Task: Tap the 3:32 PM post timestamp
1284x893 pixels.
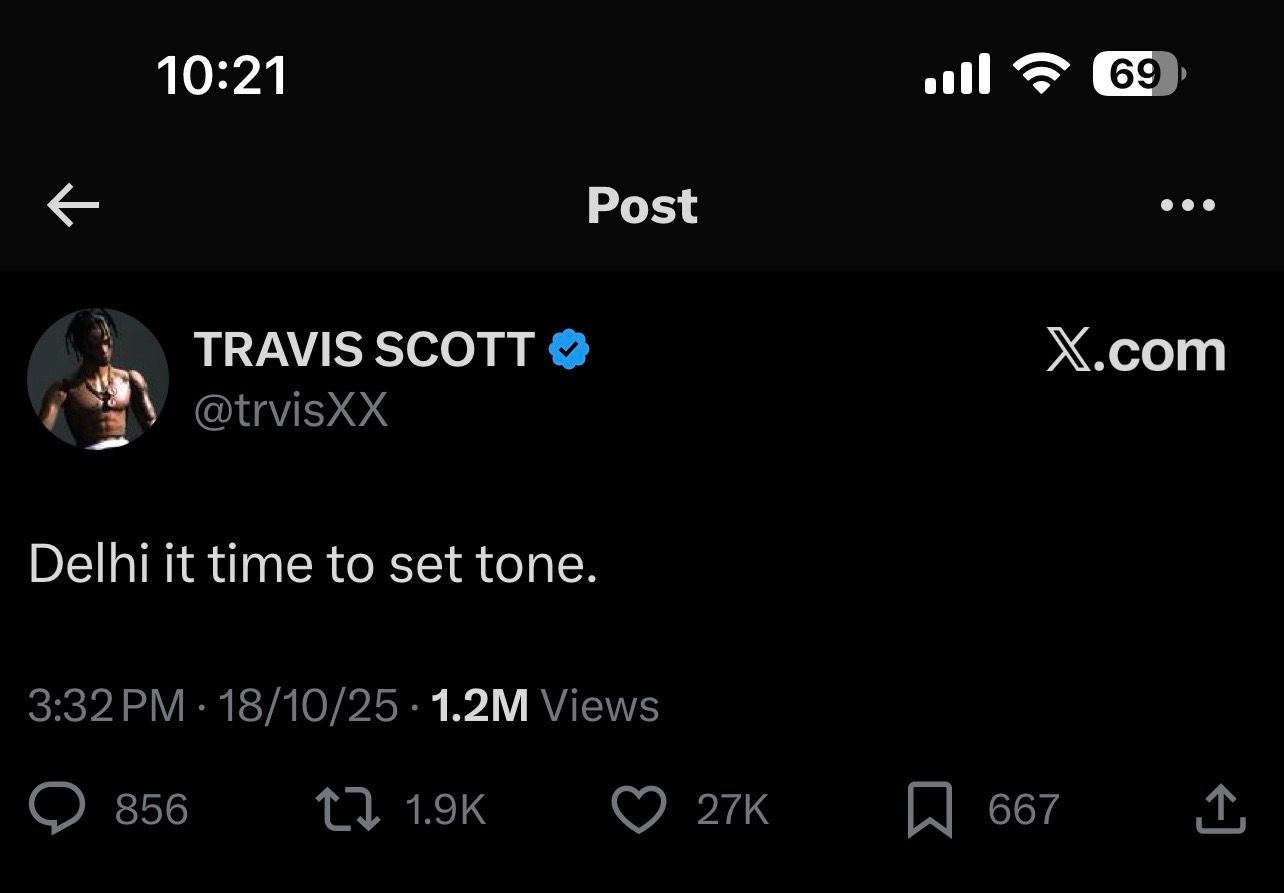Action: (106, 706)
